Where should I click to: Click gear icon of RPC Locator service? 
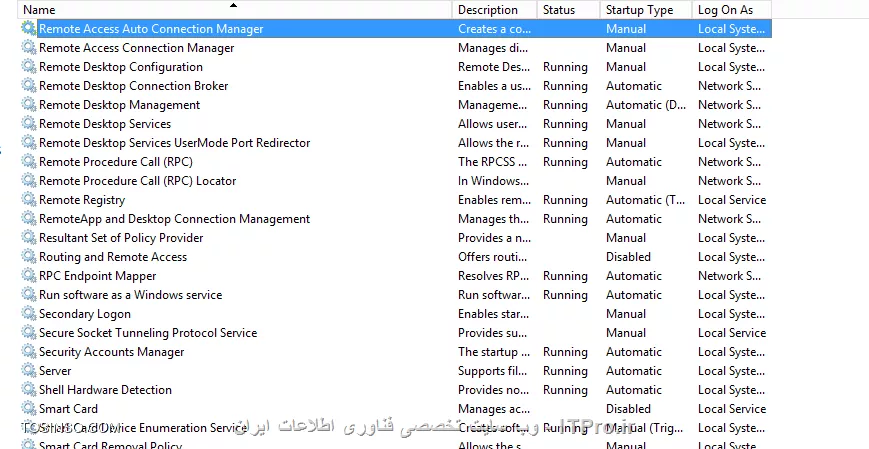(x=29, y=180)
